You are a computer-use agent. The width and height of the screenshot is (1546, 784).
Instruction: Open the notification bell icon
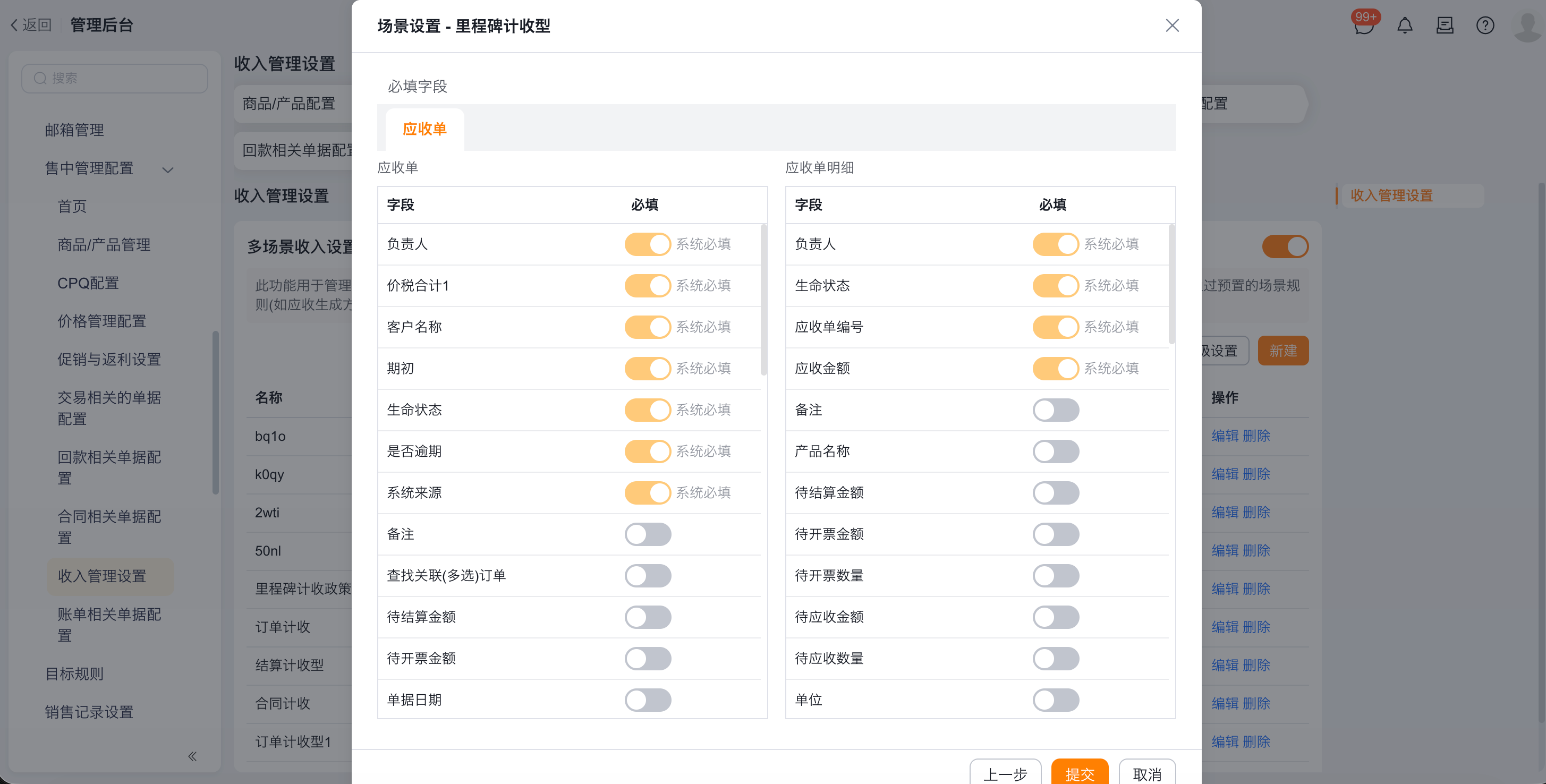tap(1404, 26)
